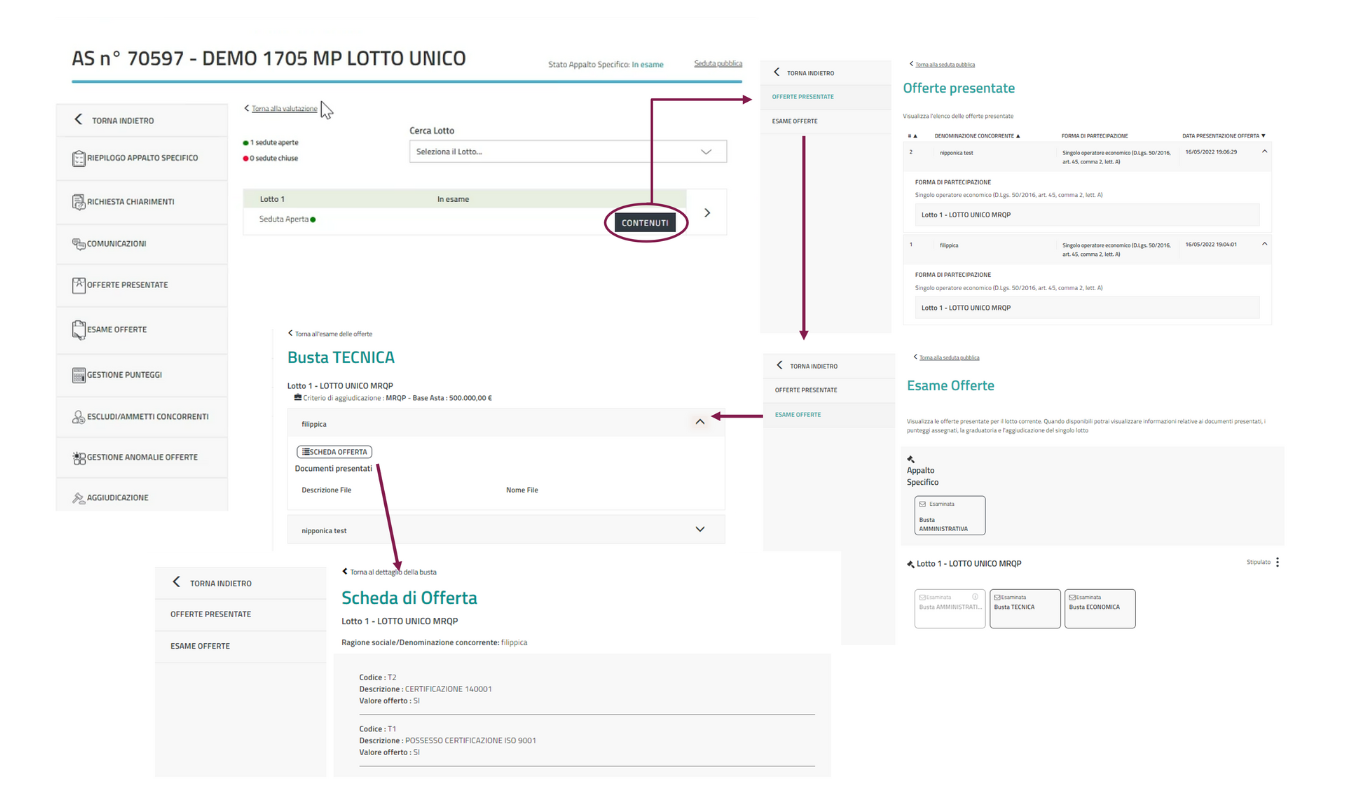Viewport: 1347px width, 798px height.
Task: Click the Gestione Anomalie Offerte icon
Action: pyautogui.click(x=79, y=458)
